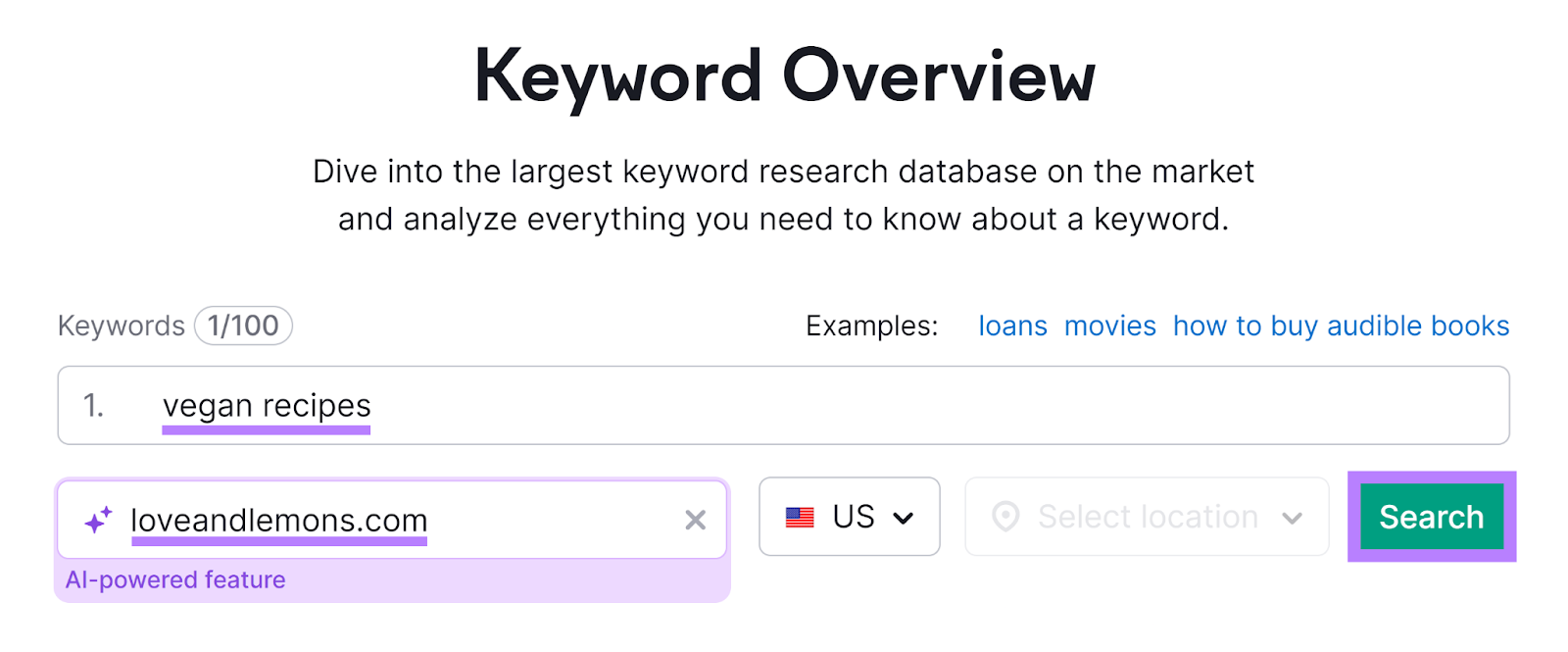Viewport: 1568px width, 652px height.
Task: Click the US flag icon
Action: pyautogui.click(x=799, y=517)
